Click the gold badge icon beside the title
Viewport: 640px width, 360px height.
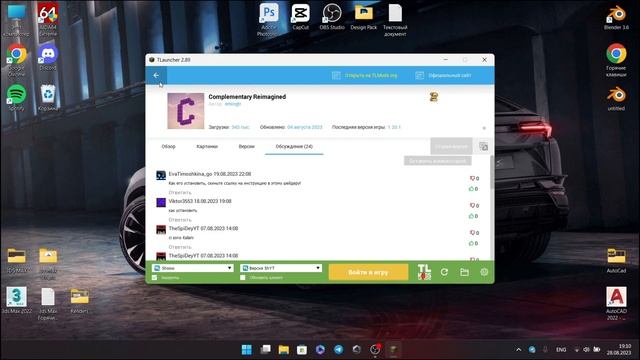pos(434,97)
